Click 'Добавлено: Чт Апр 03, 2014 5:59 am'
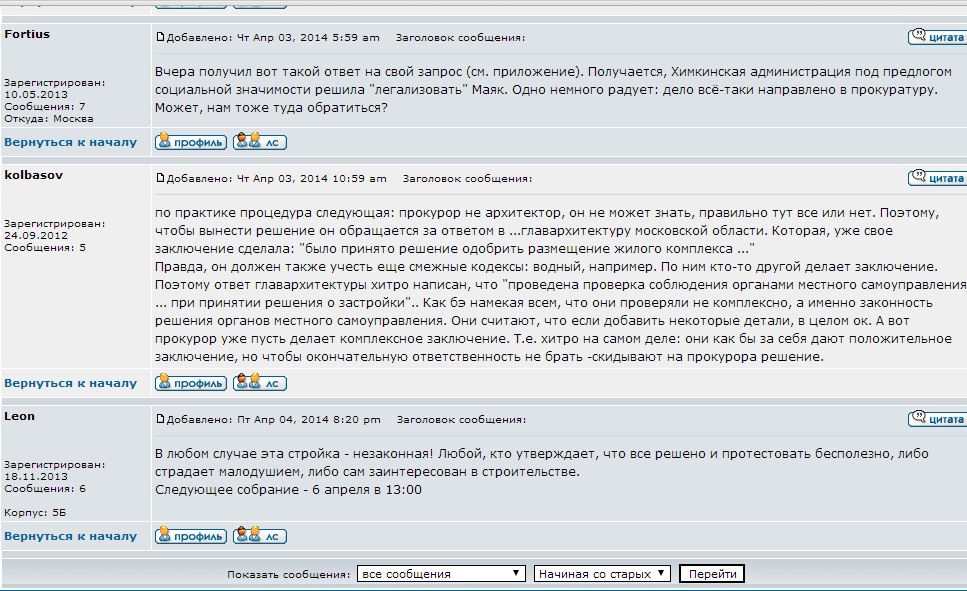This screenshot has height=591, width=967. click(273, 38)
